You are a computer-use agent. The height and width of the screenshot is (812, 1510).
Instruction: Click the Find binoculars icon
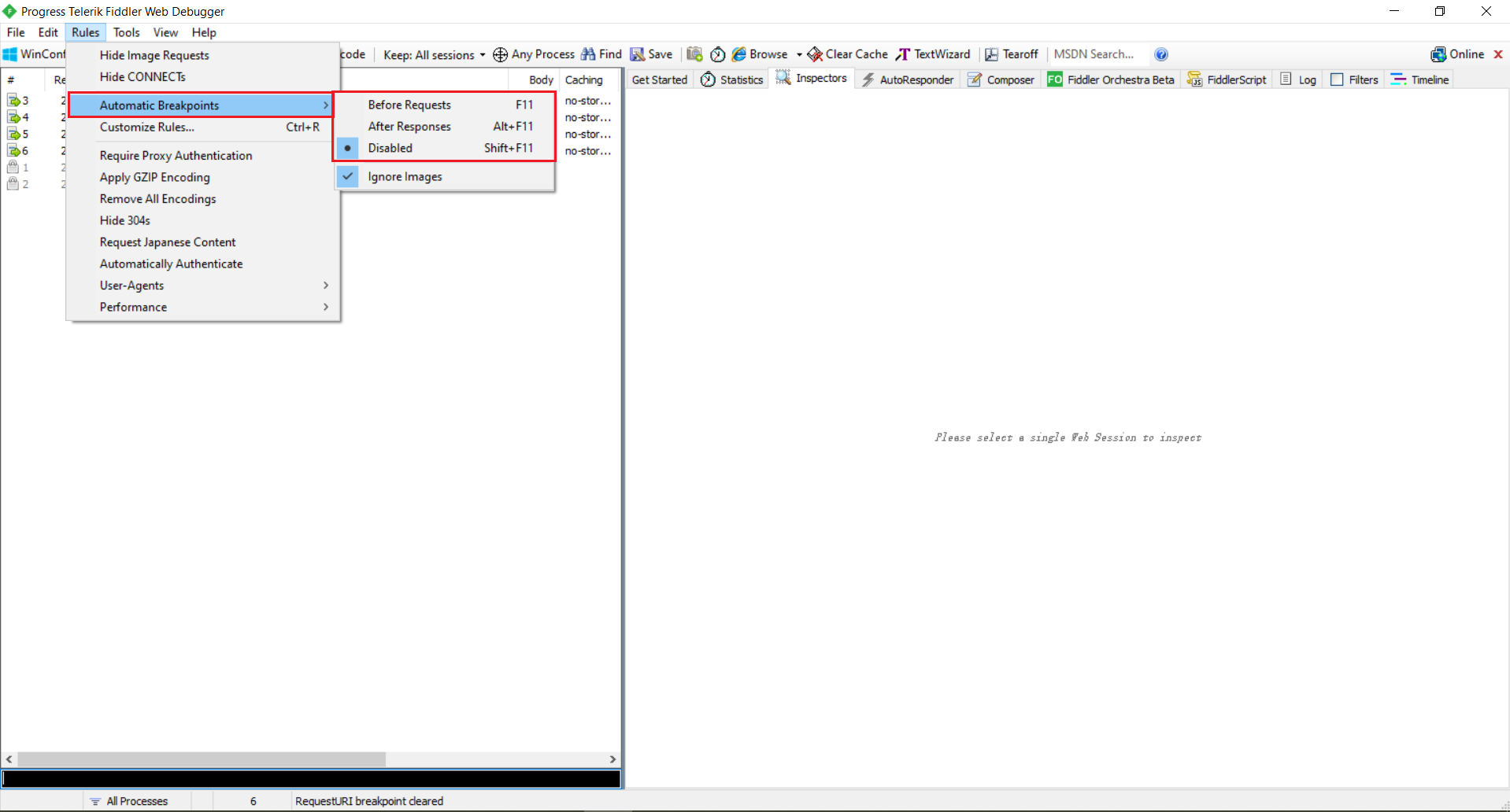point(588,54)
